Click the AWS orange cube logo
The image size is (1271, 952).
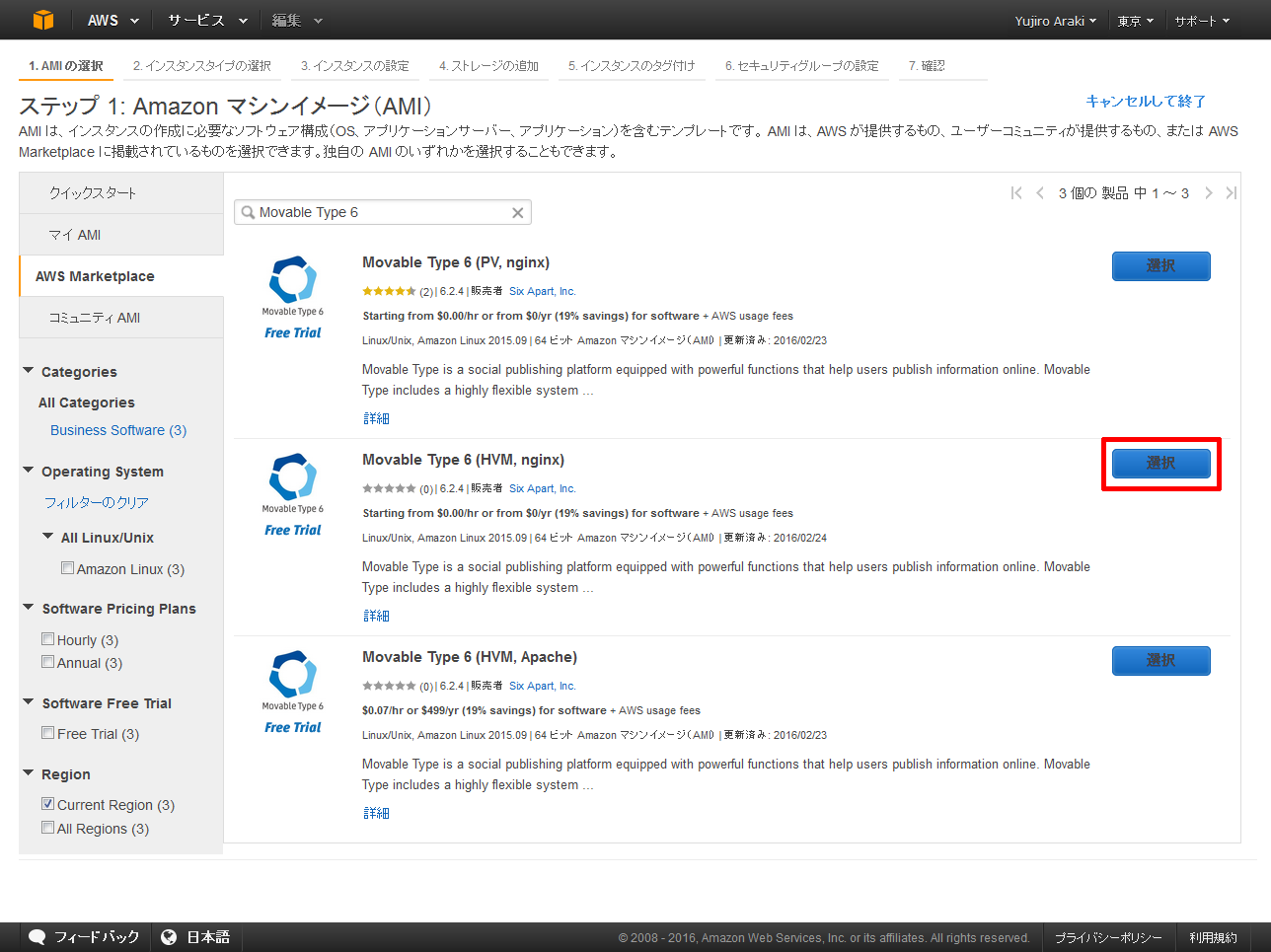[43, 20]
